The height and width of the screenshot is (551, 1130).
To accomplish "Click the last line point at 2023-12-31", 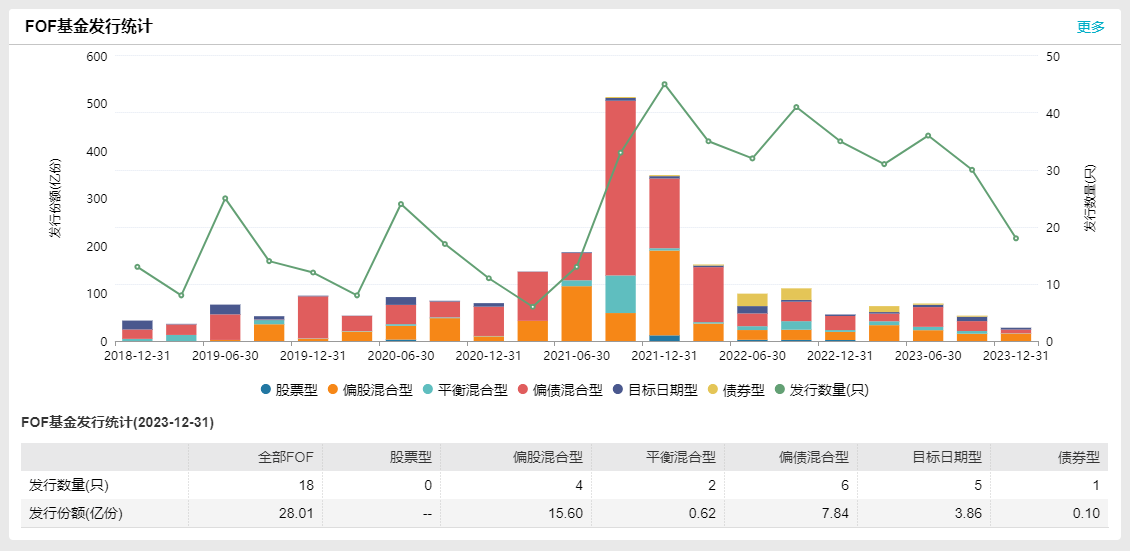I will coord(1015,238).
